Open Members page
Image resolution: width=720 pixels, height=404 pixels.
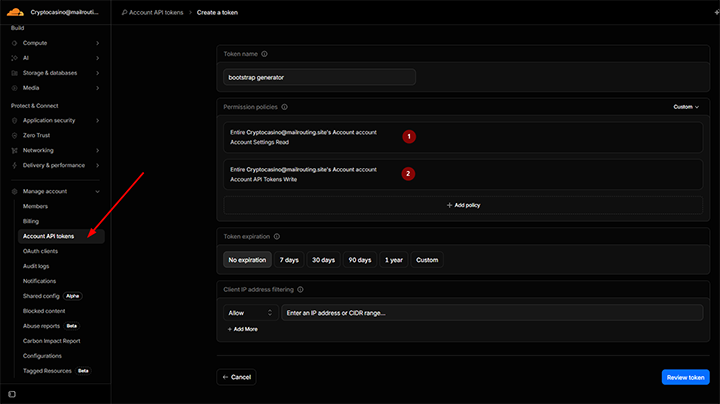pos(35,207)
